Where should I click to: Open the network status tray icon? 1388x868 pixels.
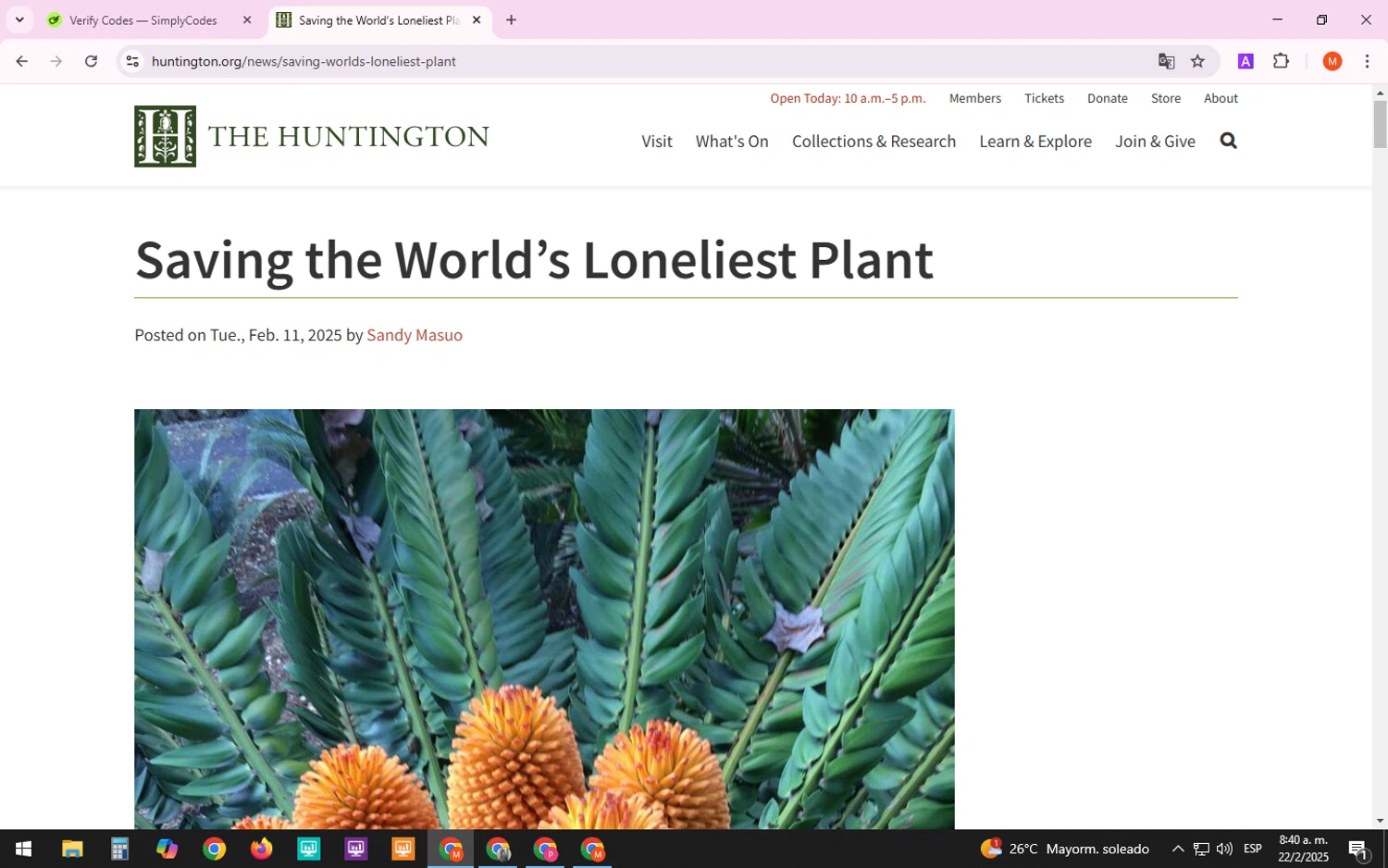(1201, 849)
